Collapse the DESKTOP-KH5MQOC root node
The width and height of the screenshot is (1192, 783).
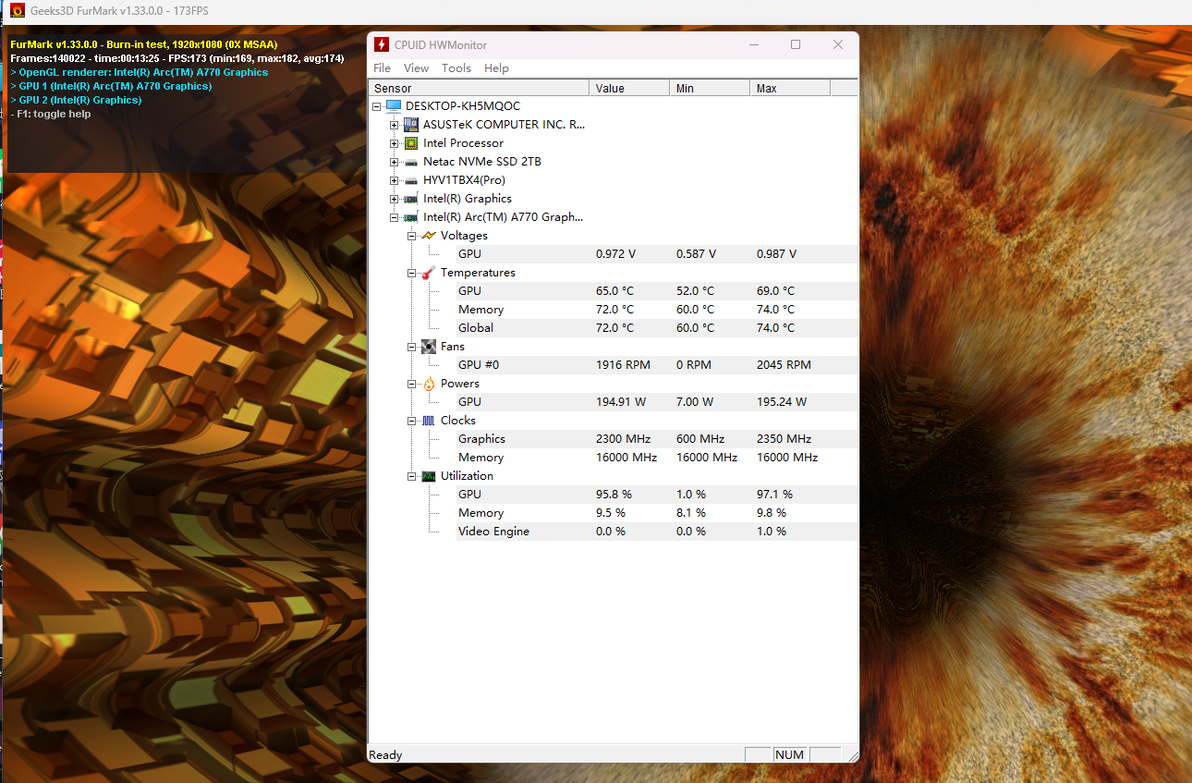376,106
